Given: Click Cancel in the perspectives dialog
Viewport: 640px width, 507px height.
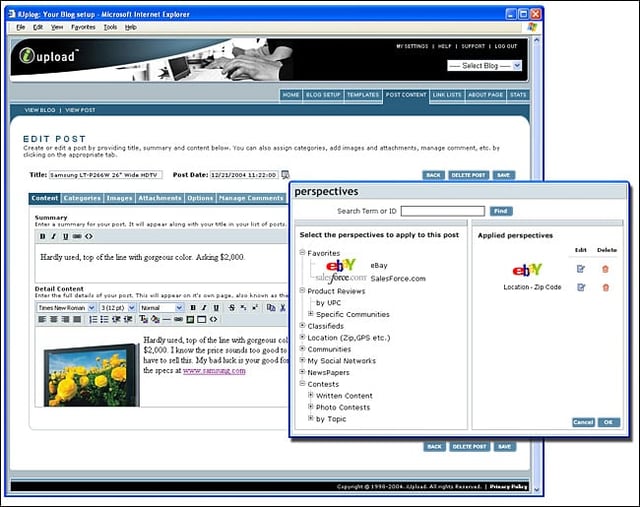Looking at the screenshot, I should [x=583, y=422].
